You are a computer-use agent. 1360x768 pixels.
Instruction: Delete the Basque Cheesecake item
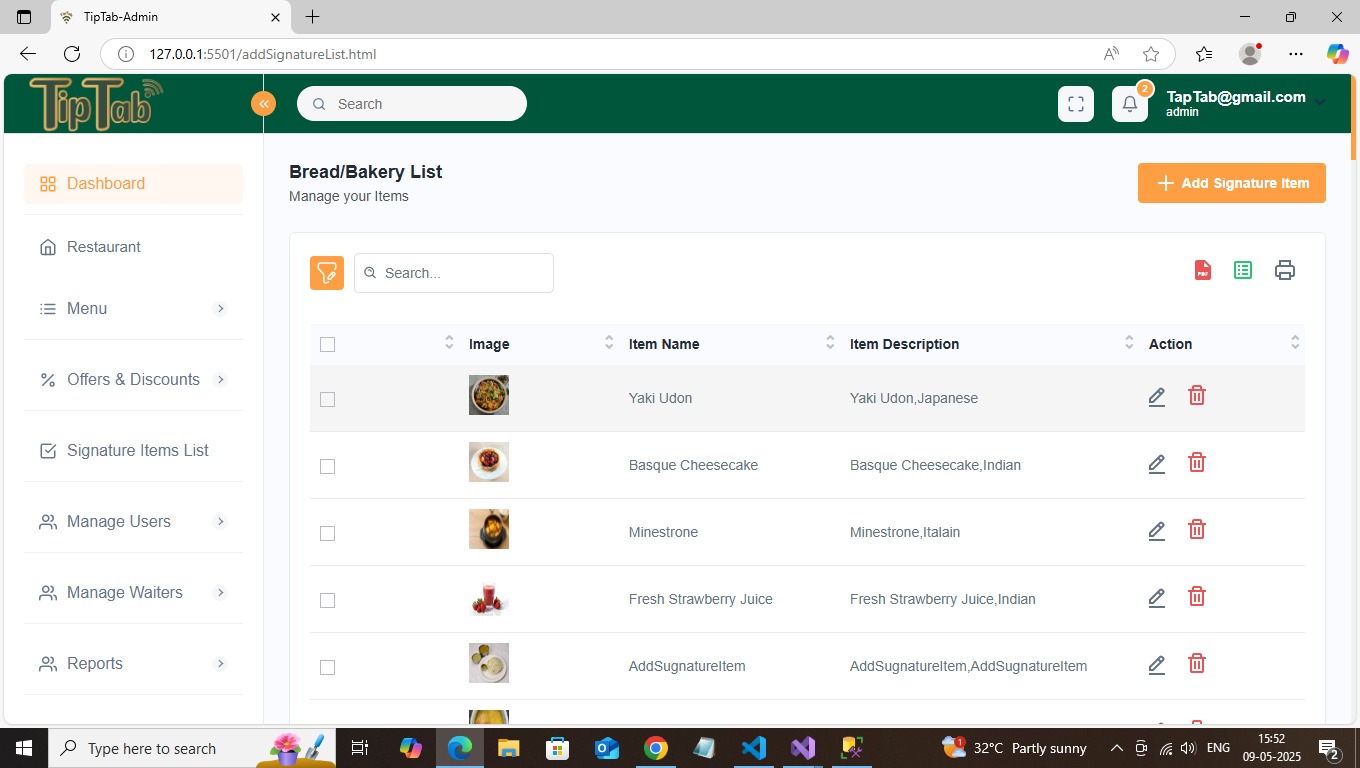[1196, 463]
